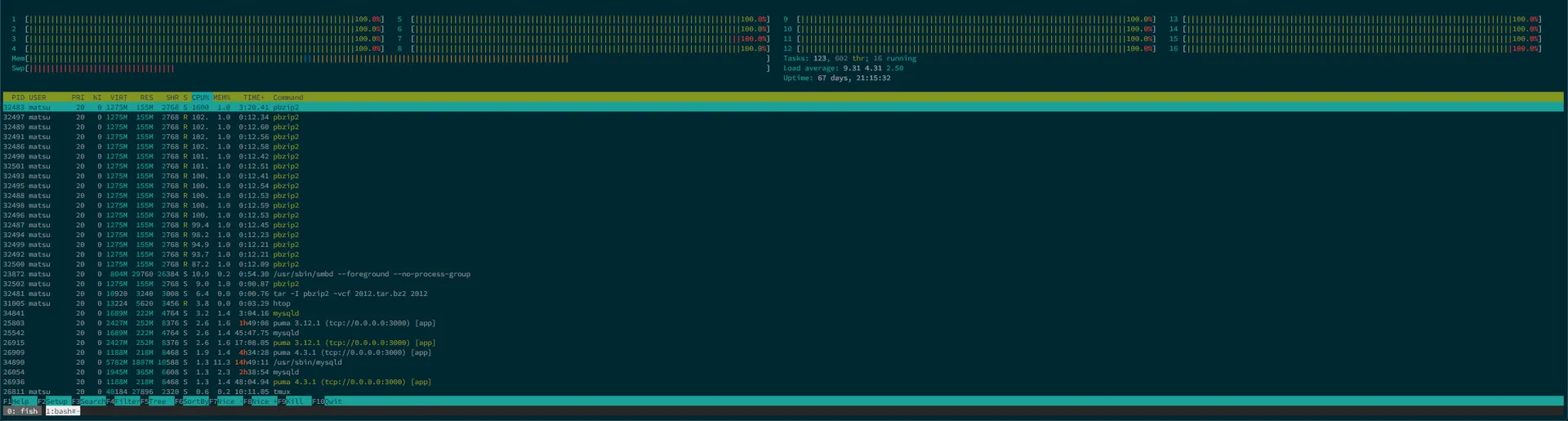
Task: Toggle F5 Tree view
Action: click(155, 401)
